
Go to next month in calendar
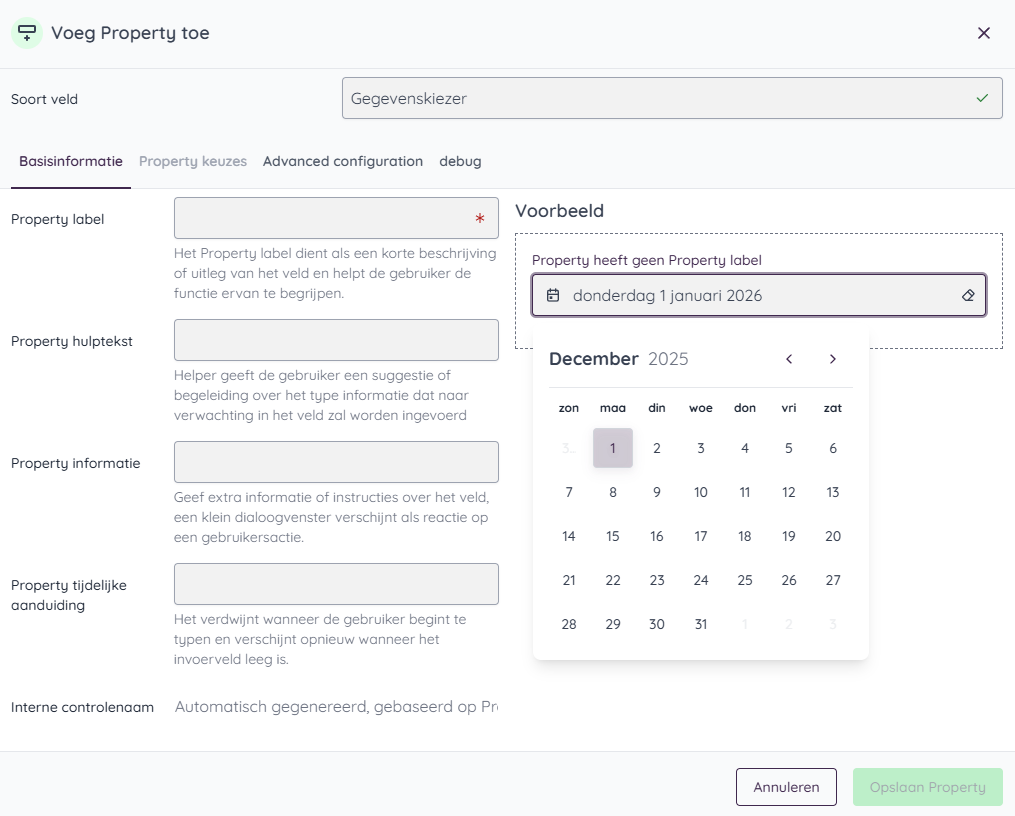(x=833, y=359)
